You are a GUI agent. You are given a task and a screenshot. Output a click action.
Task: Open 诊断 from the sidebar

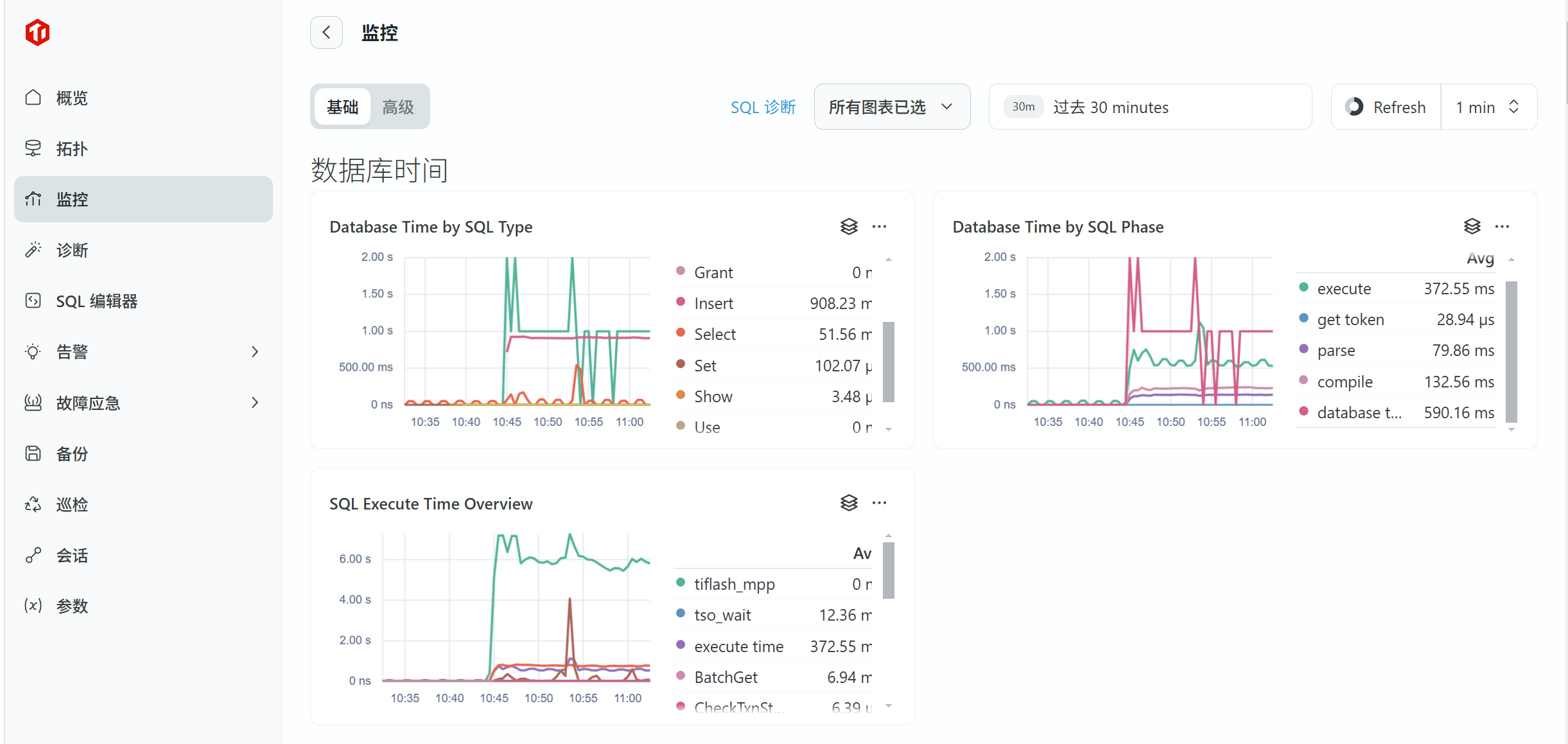coord(72,250)
